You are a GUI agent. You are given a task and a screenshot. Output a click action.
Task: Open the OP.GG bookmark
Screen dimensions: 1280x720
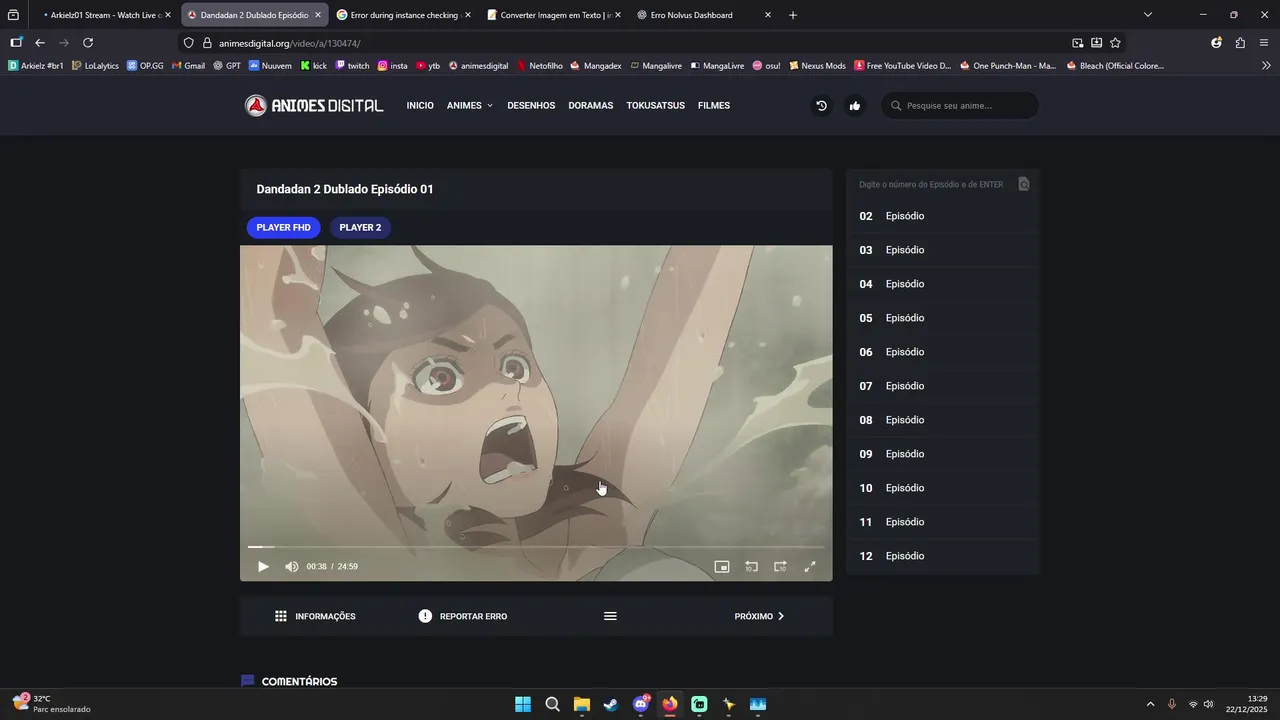[145, 66]
